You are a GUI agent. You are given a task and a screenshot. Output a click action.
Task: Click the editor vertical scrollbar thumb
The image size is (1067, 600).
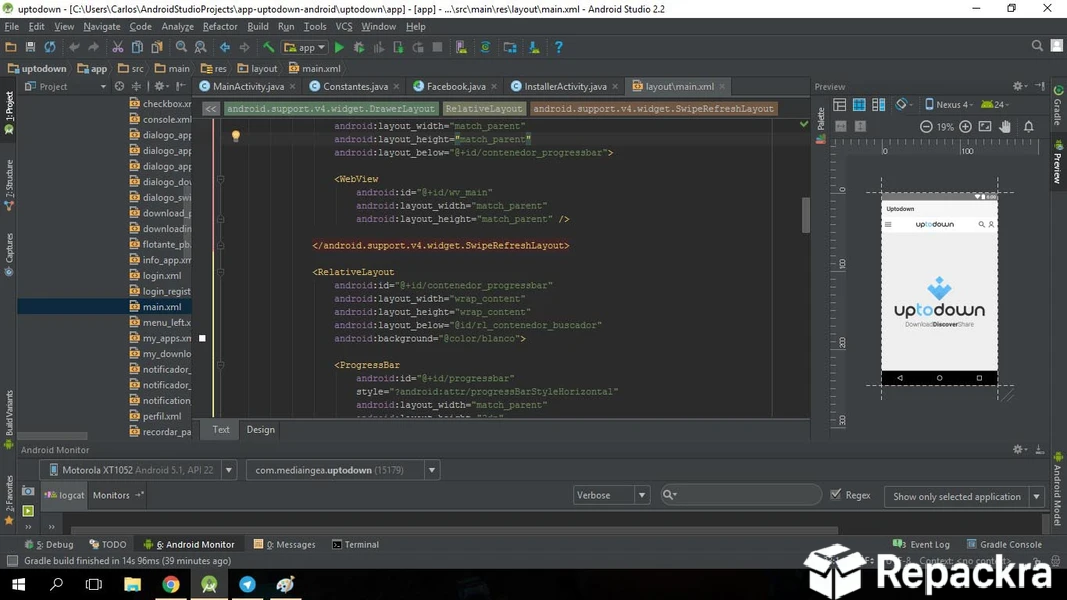click(x=806, y=215)
